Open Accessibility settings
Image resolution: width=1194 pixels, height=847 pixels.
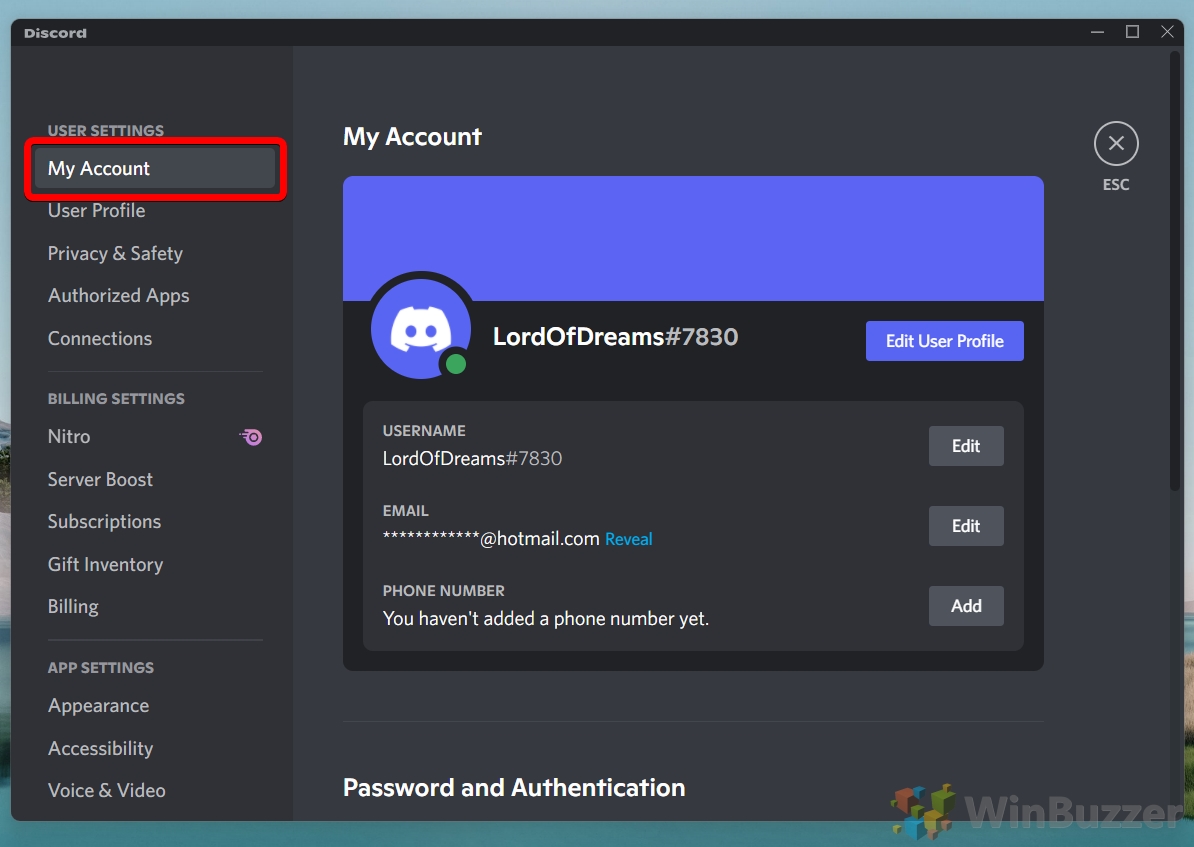click(x=100, y=748)
